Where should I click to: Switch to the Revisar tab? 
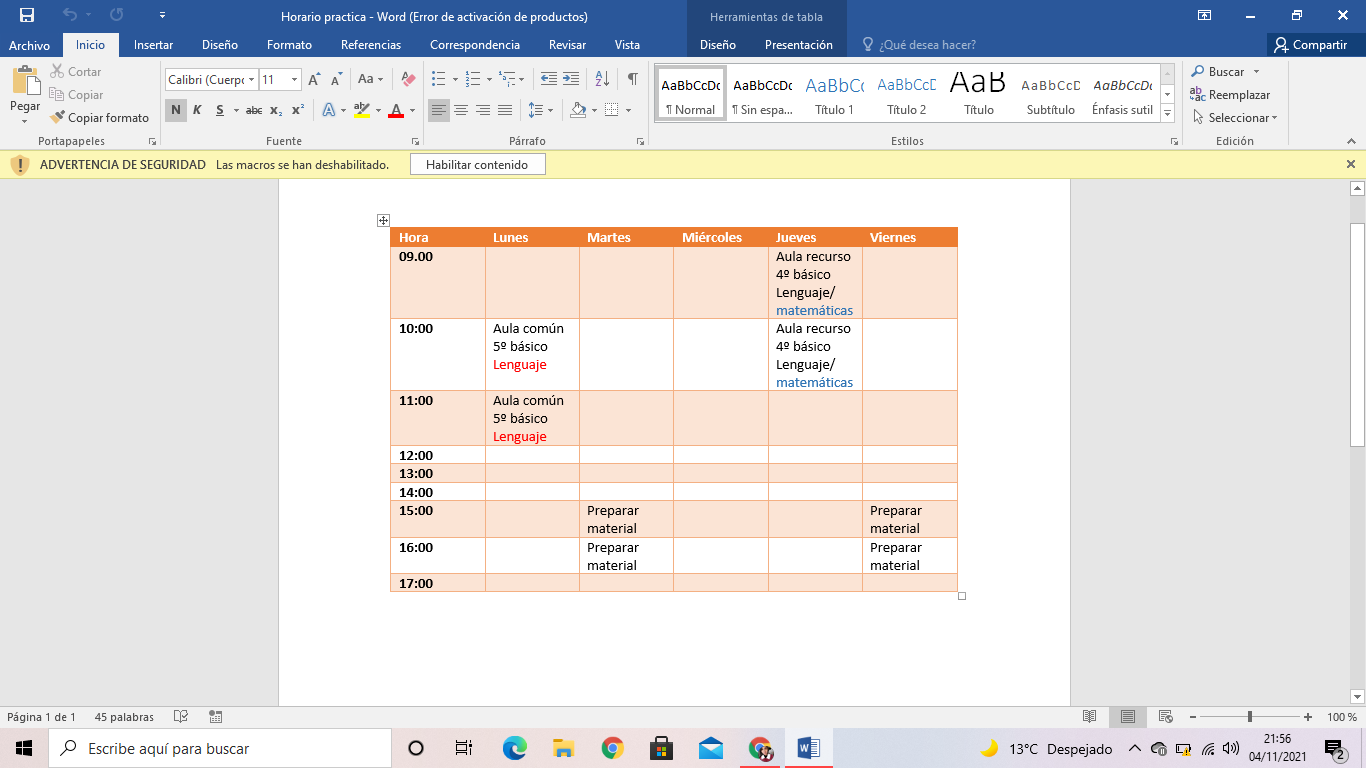567,45
